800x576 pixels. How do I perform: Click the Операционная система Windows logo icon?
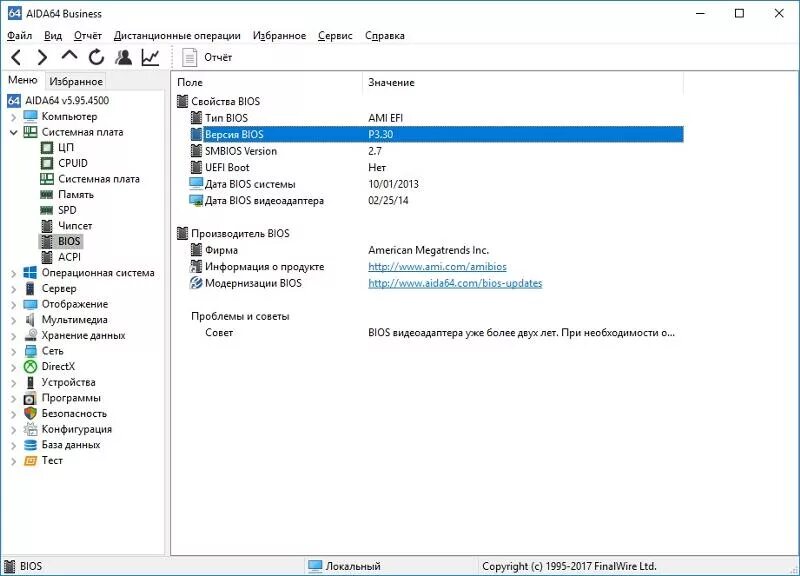pyautogui.click(x=30, y=273)
